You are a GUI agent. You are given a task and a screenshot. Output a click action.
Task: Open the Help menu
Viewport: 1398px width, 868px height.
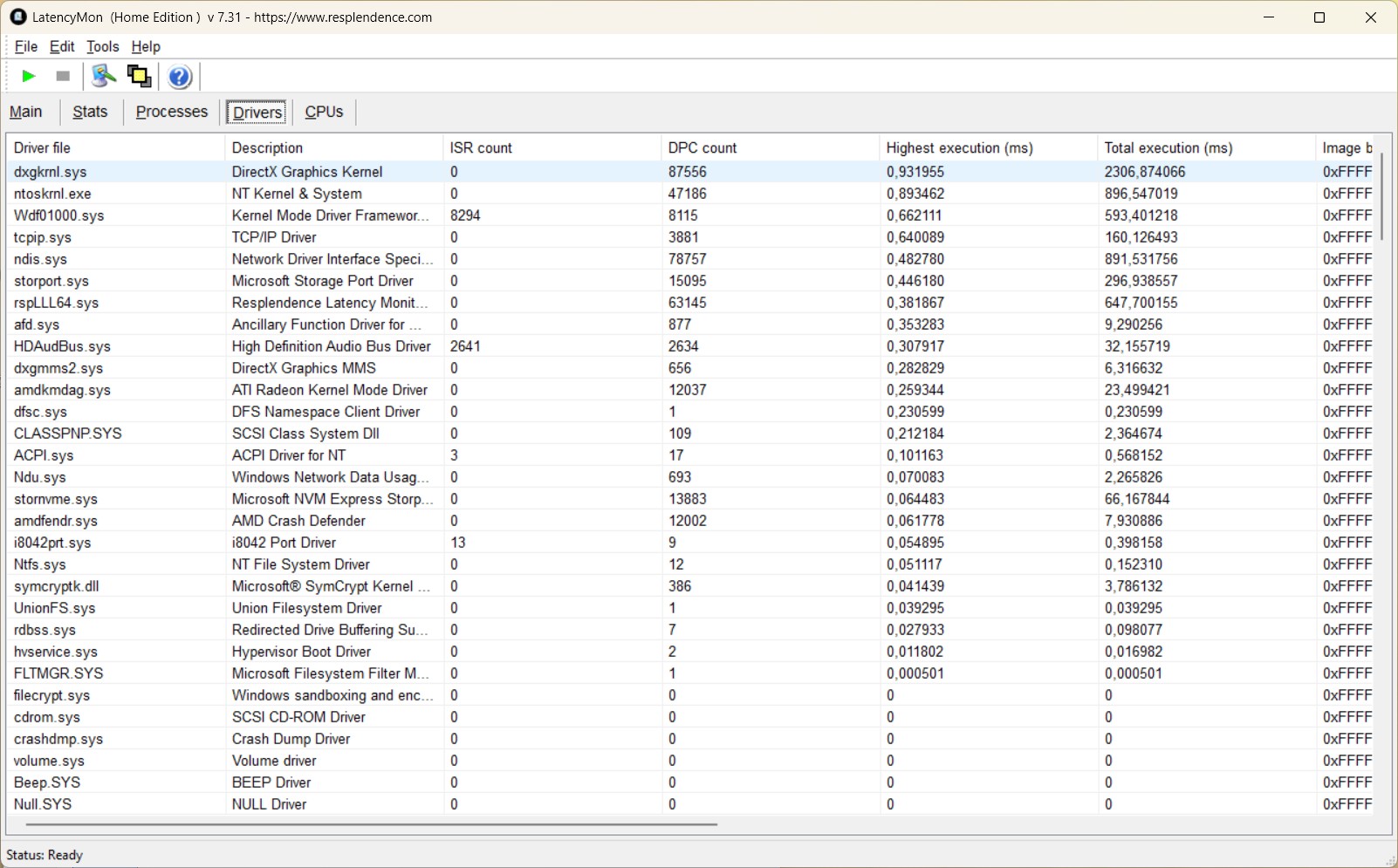(x=146, y=46)
